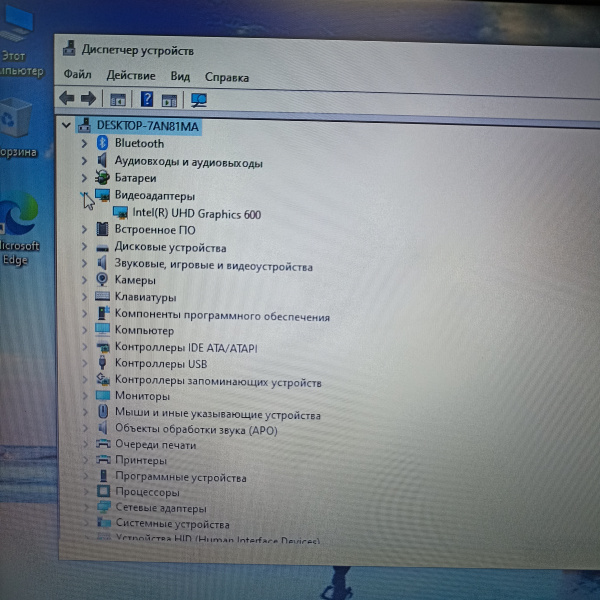Click the battery icon beside Батареи
Viewport: 600px width, 600px height.
pos(102,177)
